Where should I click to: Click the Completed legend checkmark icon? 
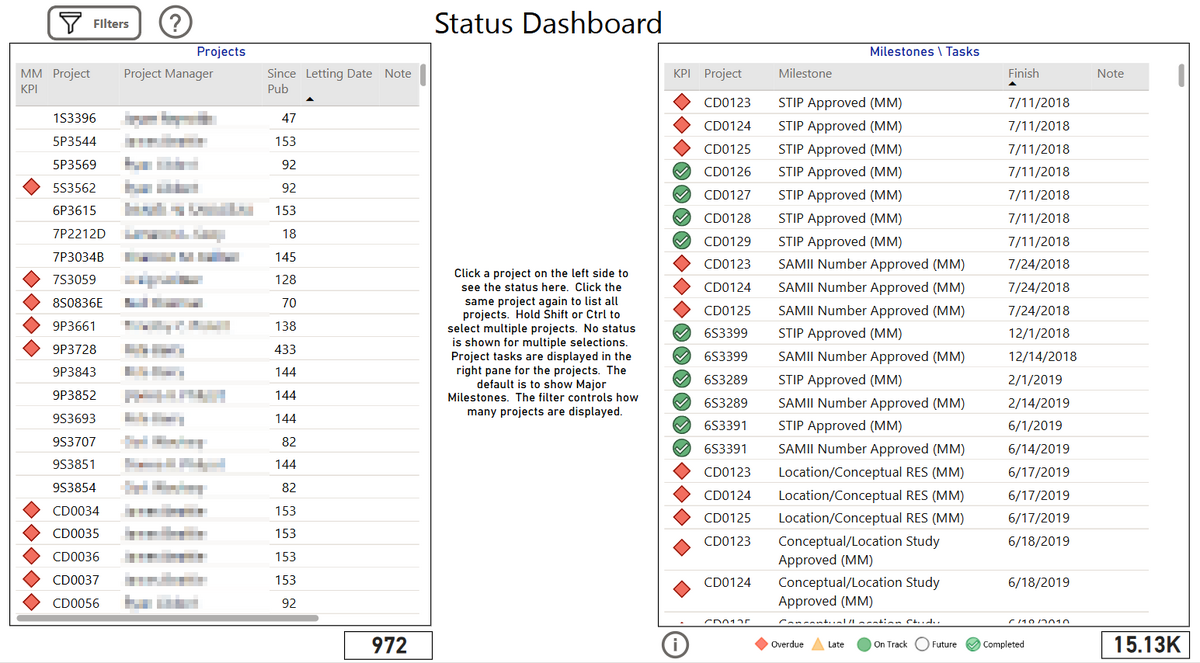(973, 645)
